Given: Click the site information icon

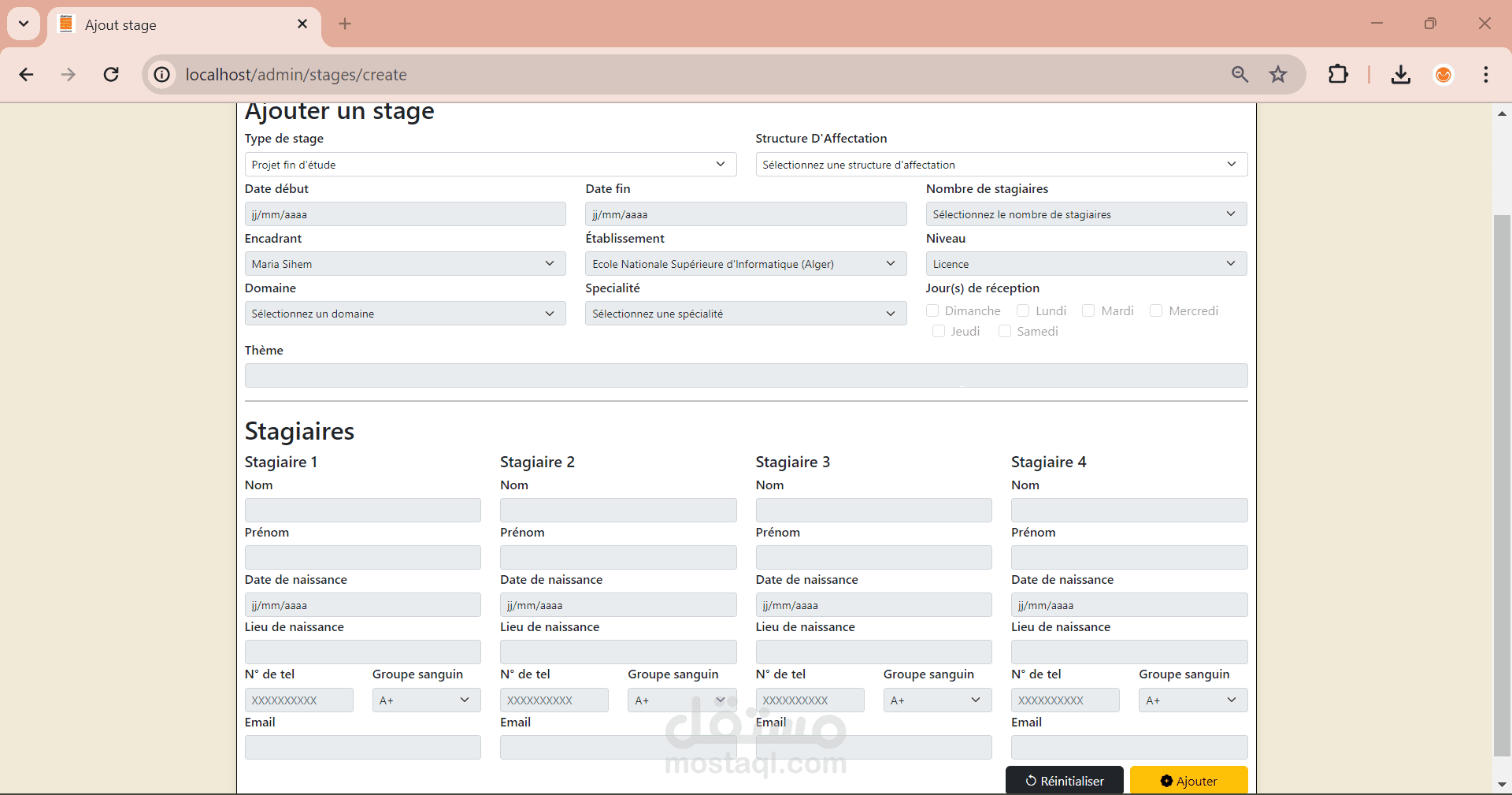Looking at the screenshot, I should pos(162,75).
